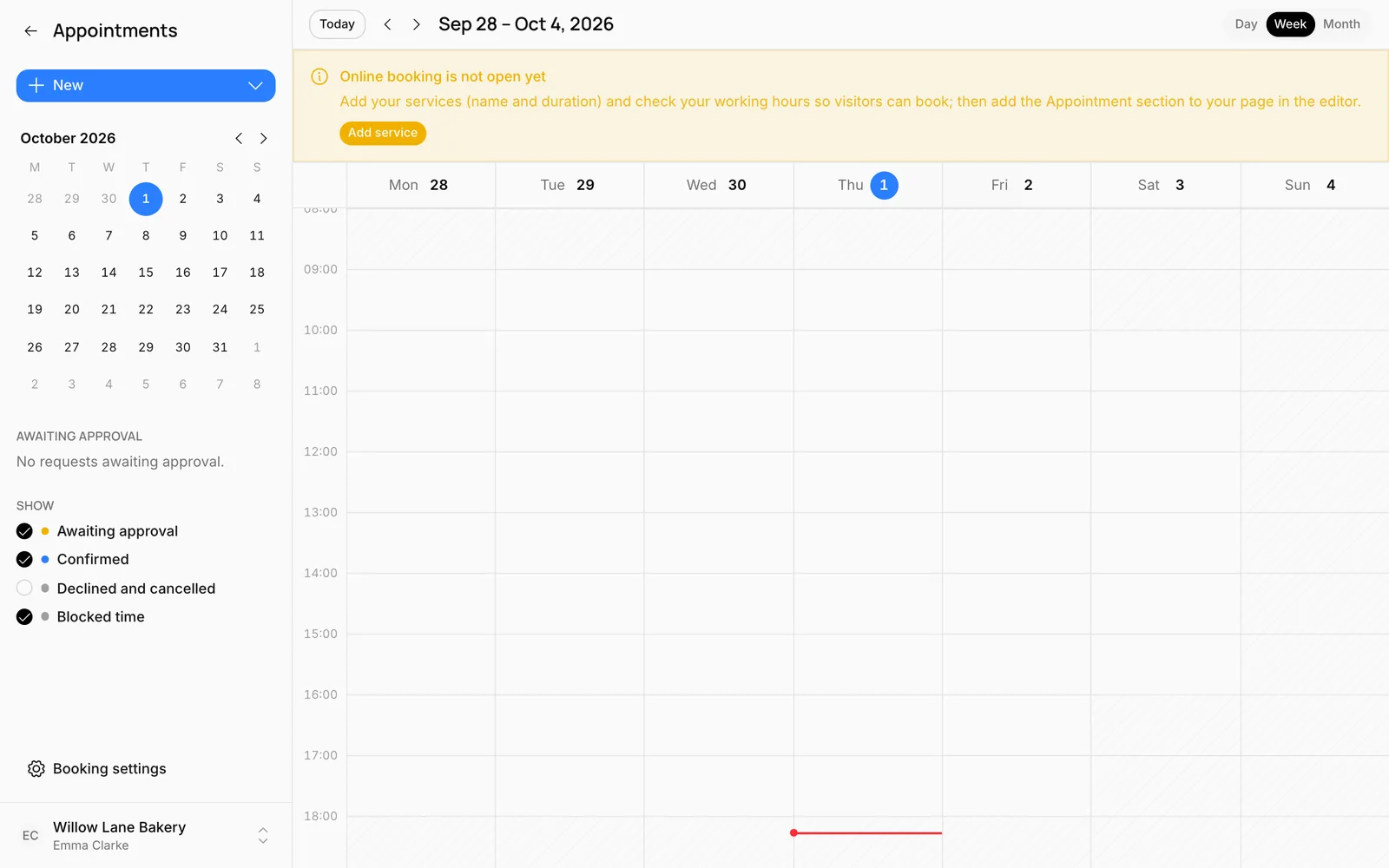Image resolution: width=1389 pixels, height=868 pixels.
Task: Go to next month in mini calendar
Action: pyautogui.click(x=263, y=138)
